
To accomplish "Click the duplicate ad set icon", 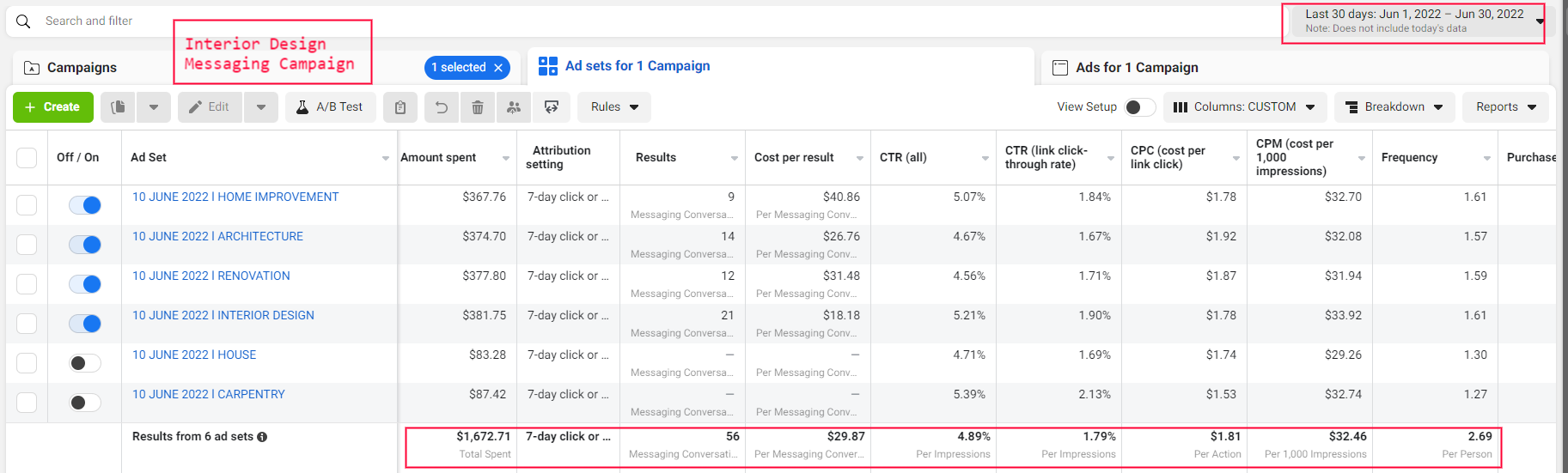I will coord(119,107).
